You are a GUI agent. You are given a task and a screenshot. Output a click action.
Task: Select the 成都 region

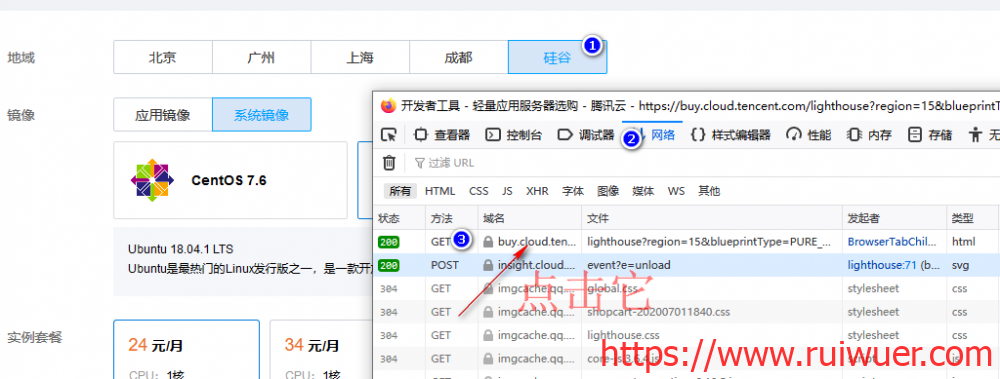click(459, 57)
